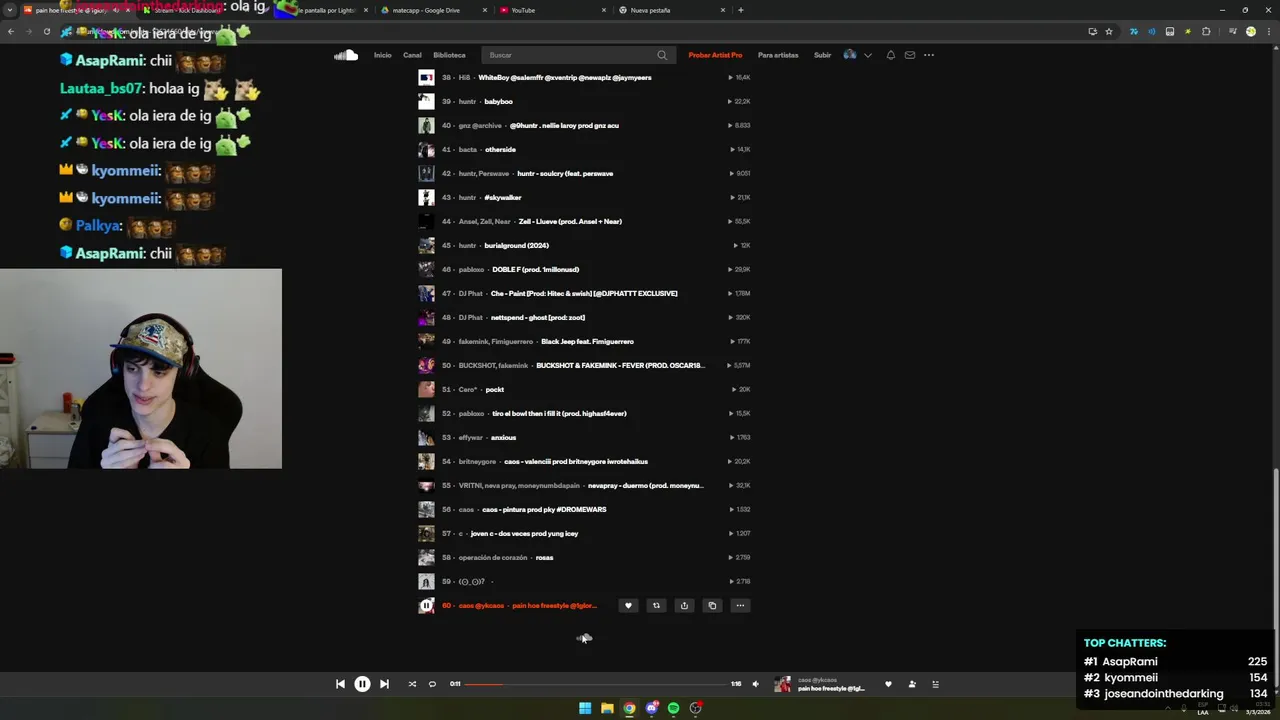Open track 39 babyboo
1280x720 pixels.
coord(498,101)
